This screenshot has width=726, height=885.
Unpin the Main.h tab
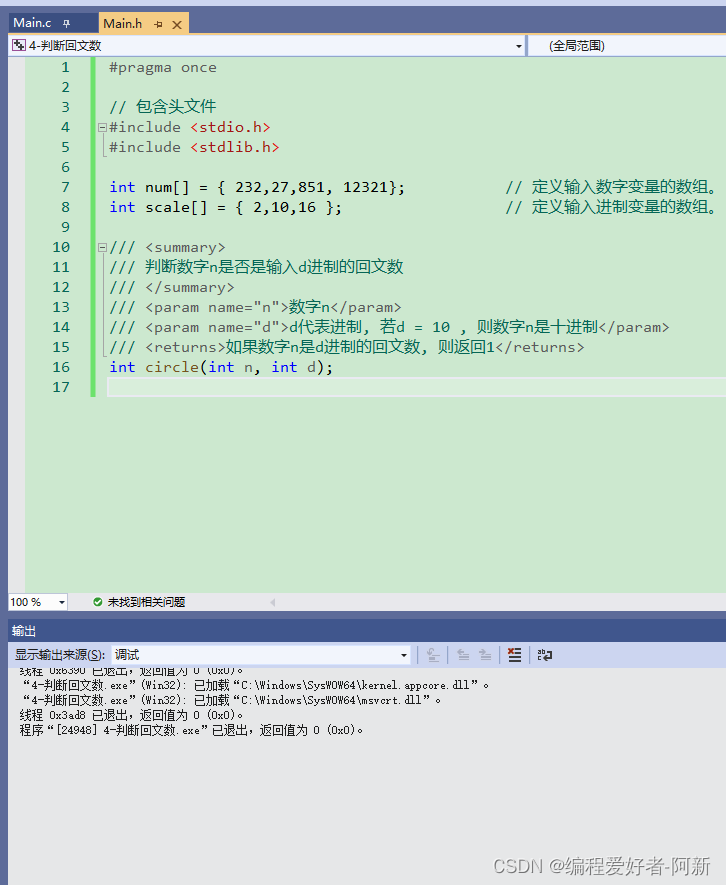[158, 24]
